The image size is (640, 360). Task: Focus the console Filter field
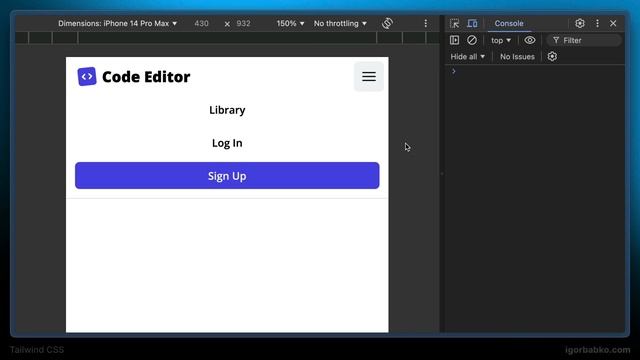pyautogui.click(x=584, y=40)
